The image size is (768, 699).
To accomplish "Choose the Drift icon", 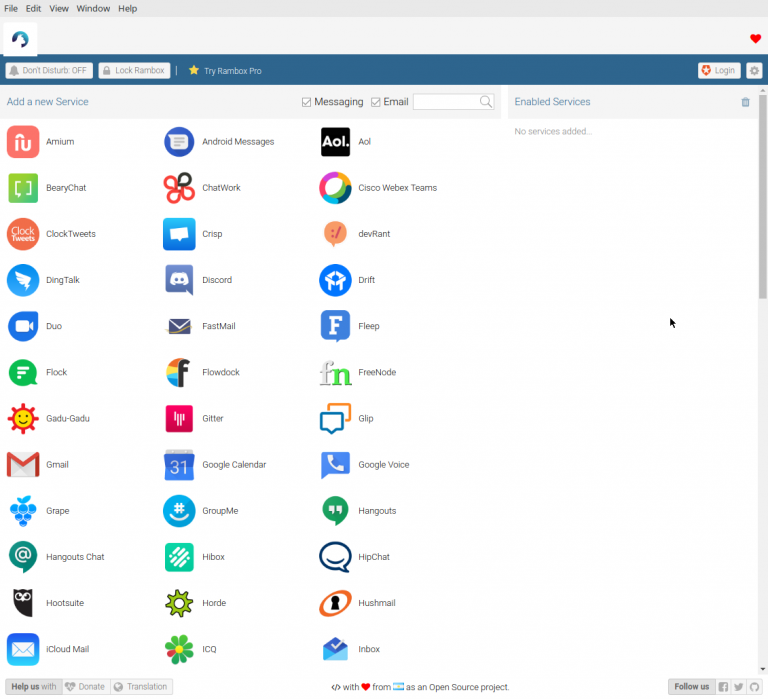I will pos(336,280).
